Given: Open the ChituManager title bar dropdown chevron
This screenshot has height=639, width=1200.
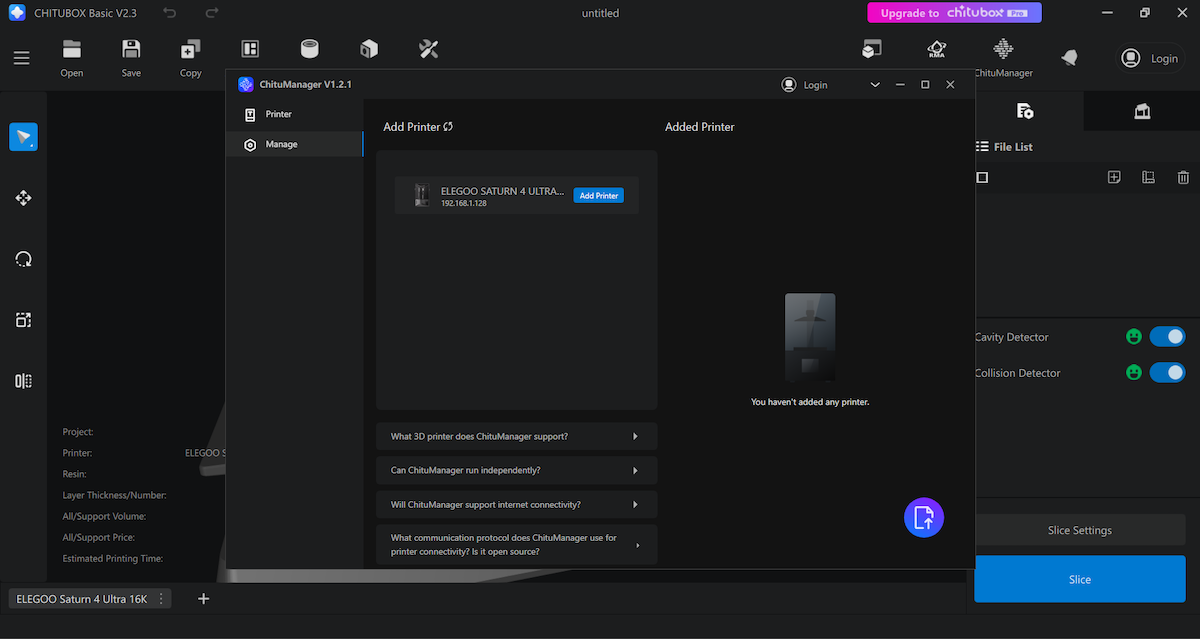Looking at the screenshot, I should [875, 85].
